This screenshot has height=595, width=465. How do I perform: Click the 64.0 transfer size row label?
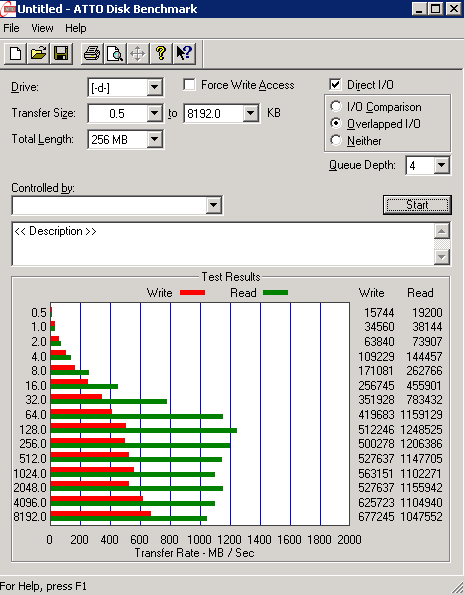[36, 415]
